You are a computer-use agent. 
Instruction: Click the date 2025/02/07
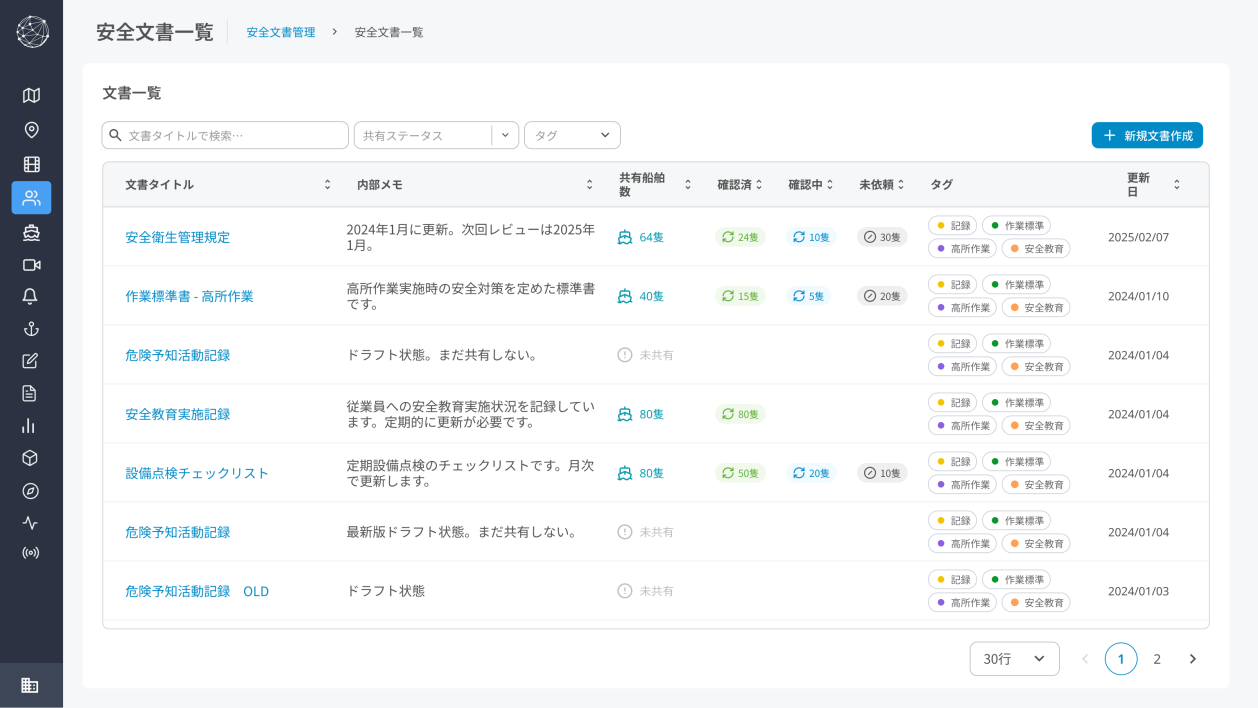click(x=1138, y=237)
